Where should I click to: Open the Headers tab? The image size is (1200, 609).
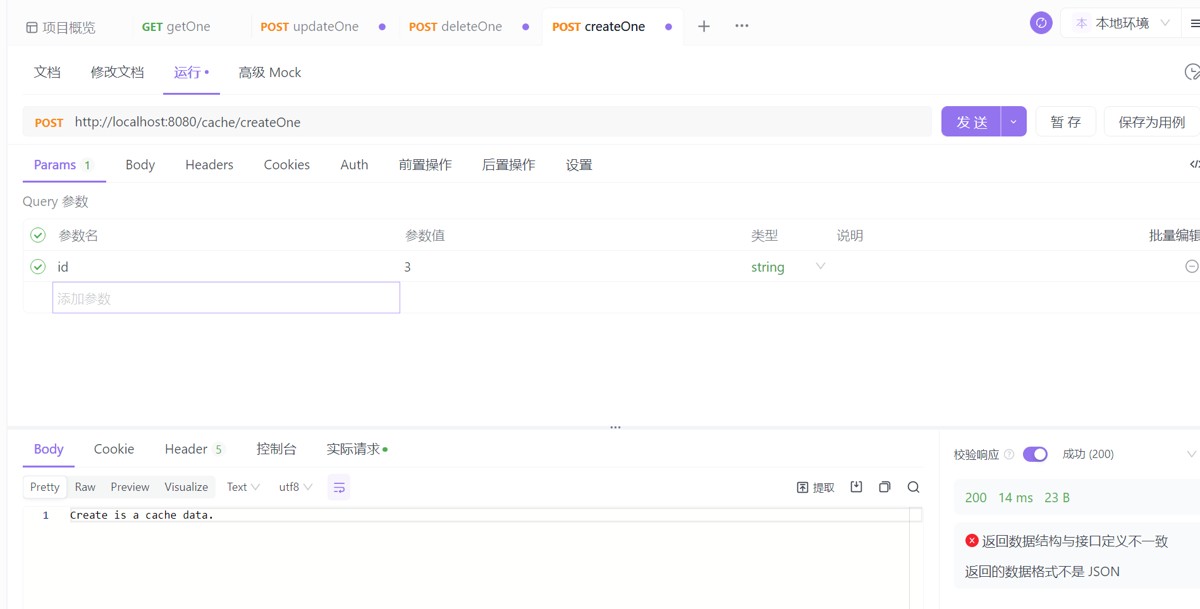(209, 165)
